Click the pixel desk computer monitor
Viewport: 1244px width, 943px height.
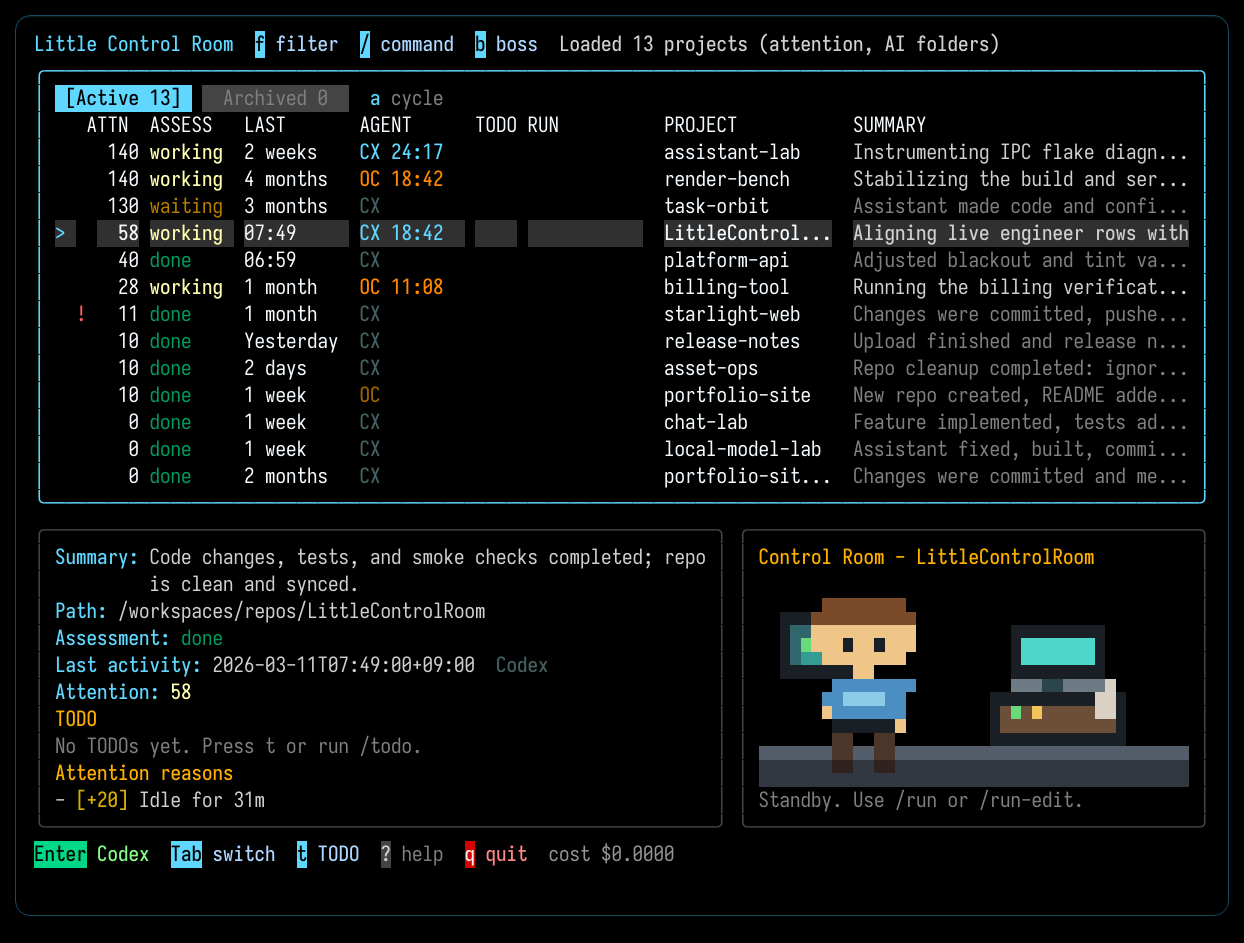pos(1058,653)
